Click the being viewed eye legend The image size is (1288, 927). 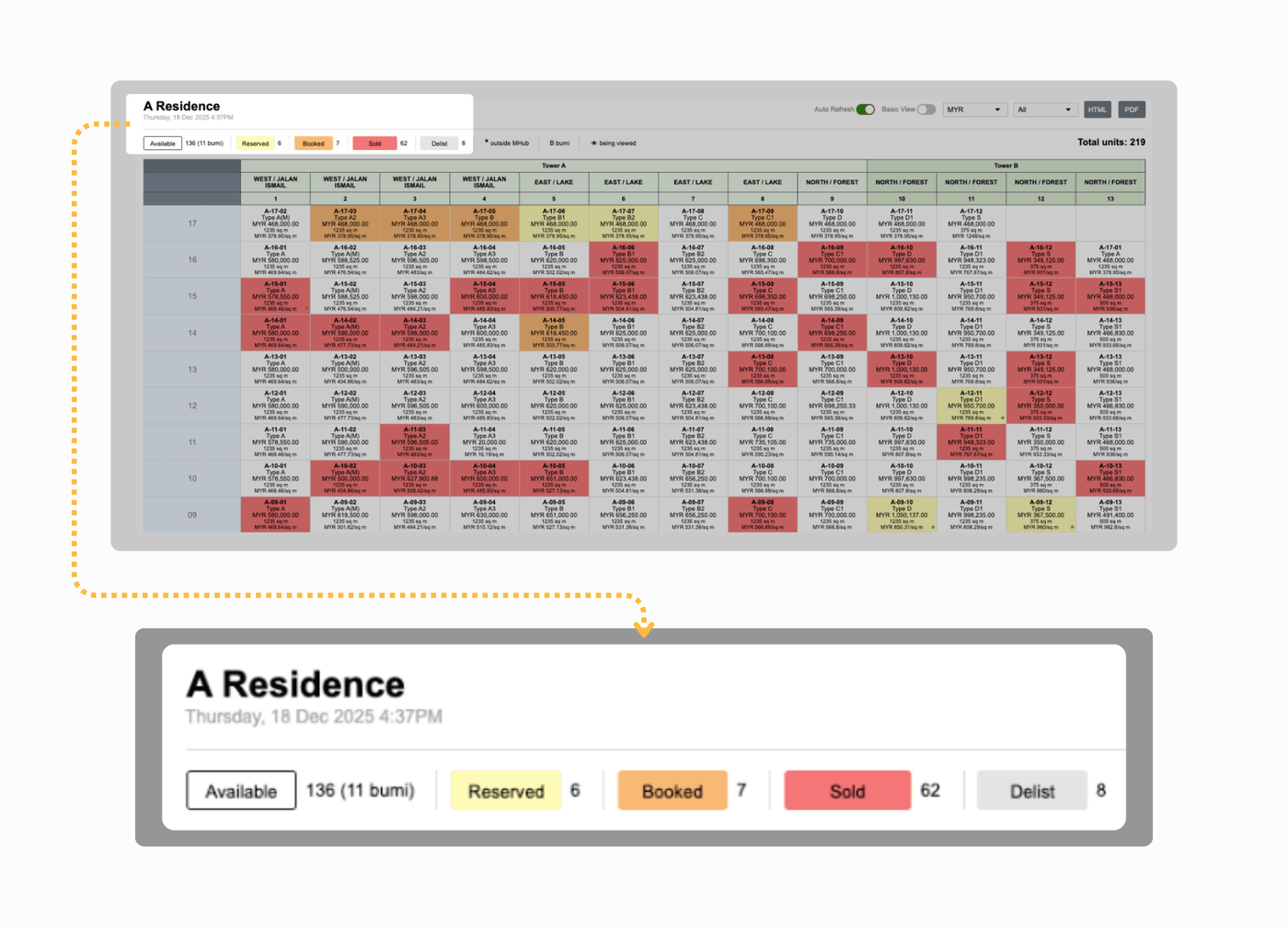click(614, 143)
